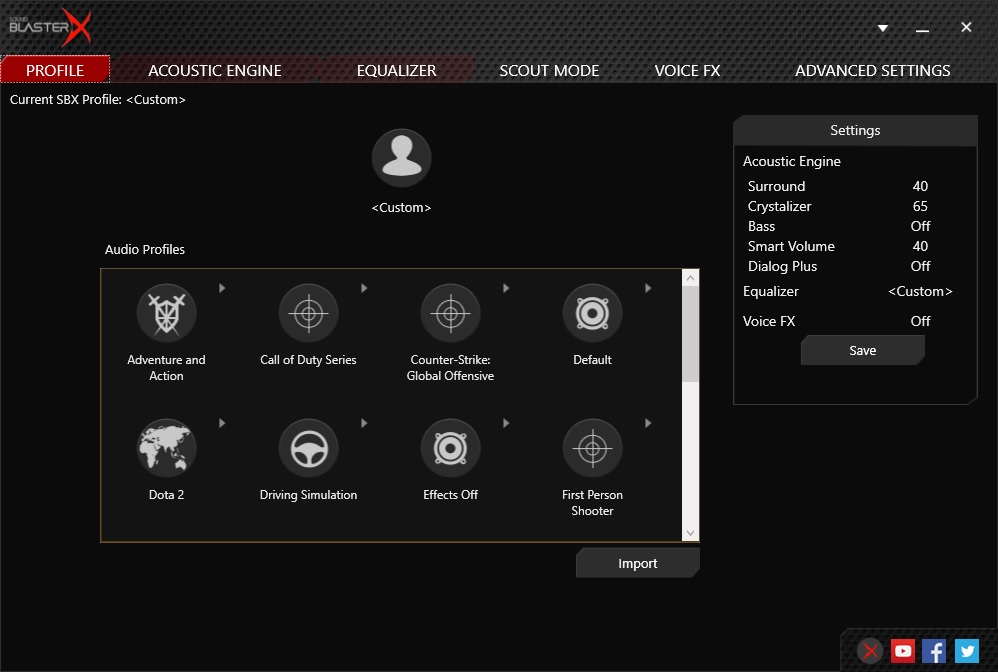Click the Surround value 40
This screenshot has width=998, height=672.
point(920,186)
